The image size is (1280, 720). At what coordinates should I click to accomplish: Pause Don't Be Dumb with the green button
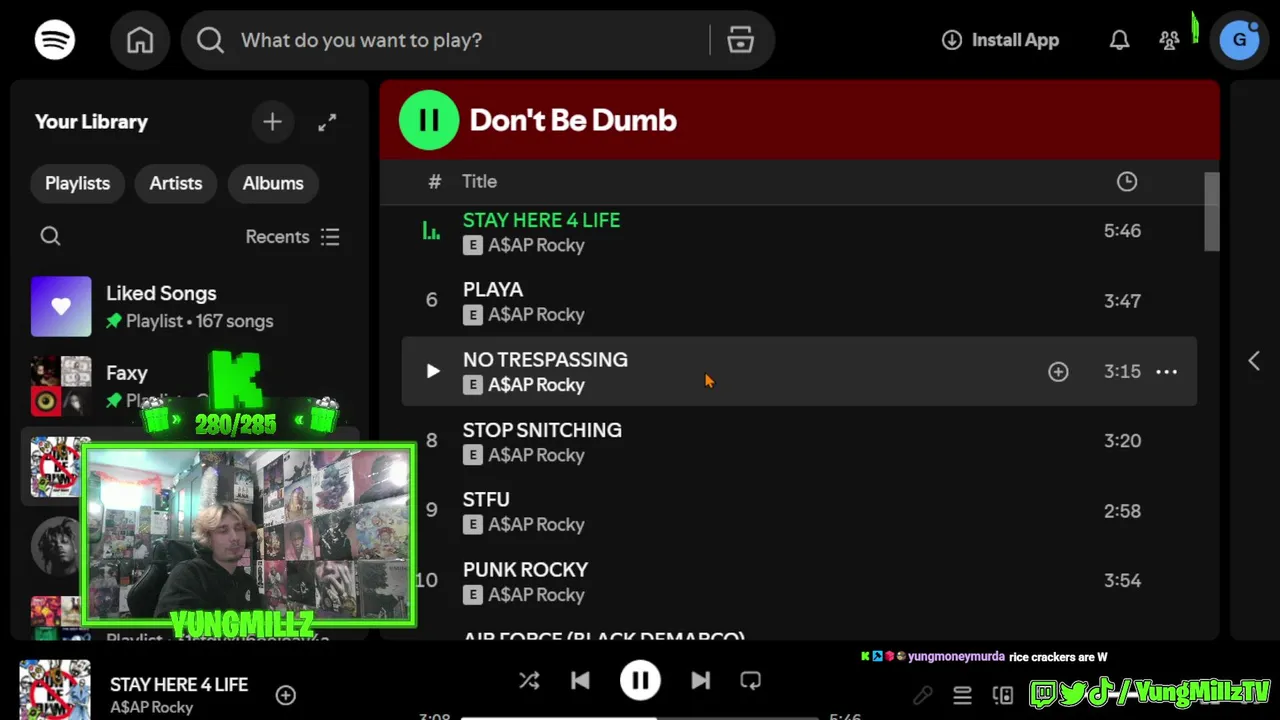point(429,120)
